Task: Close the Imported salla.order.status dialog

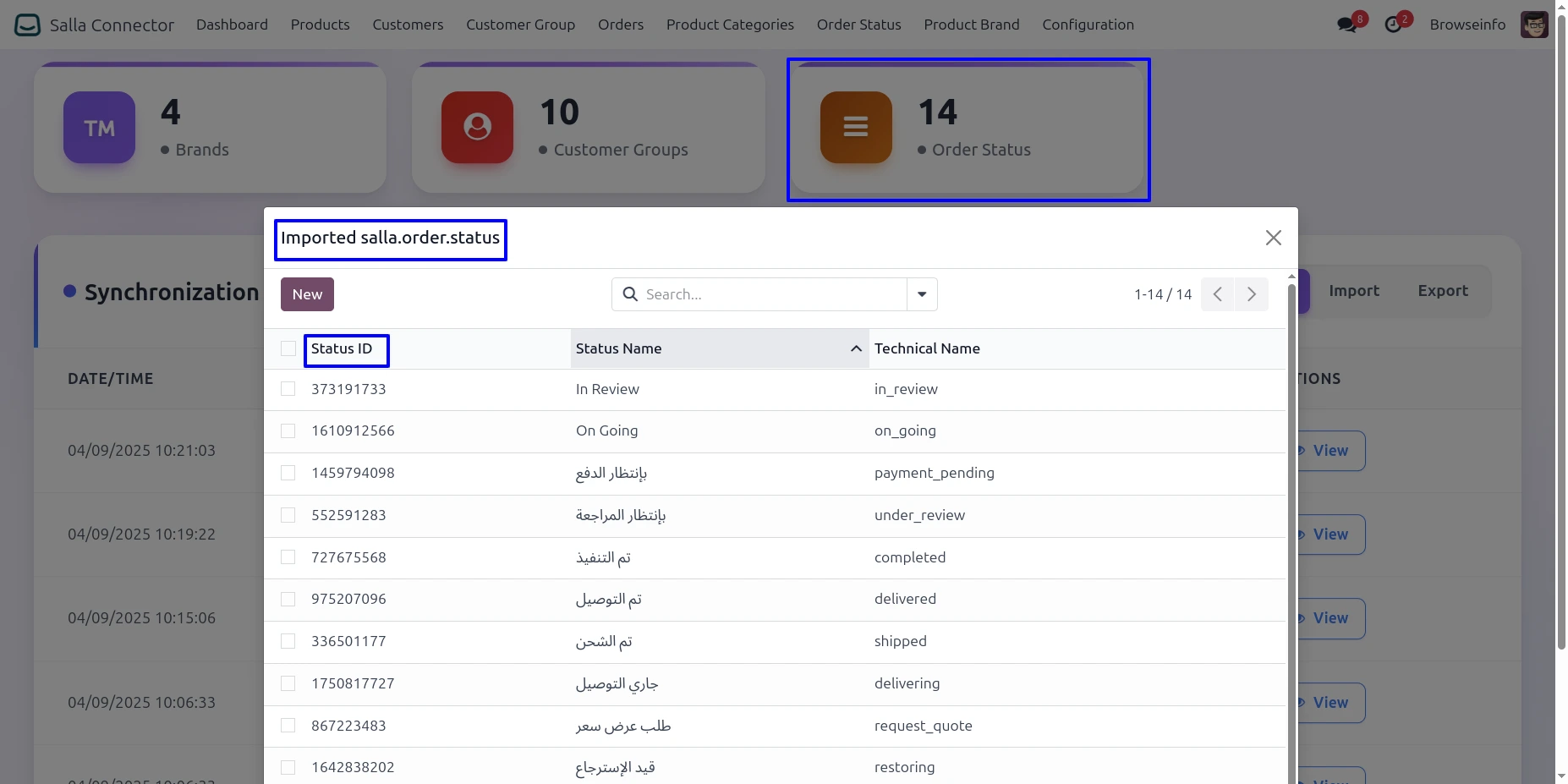Action: (1273, 238)
